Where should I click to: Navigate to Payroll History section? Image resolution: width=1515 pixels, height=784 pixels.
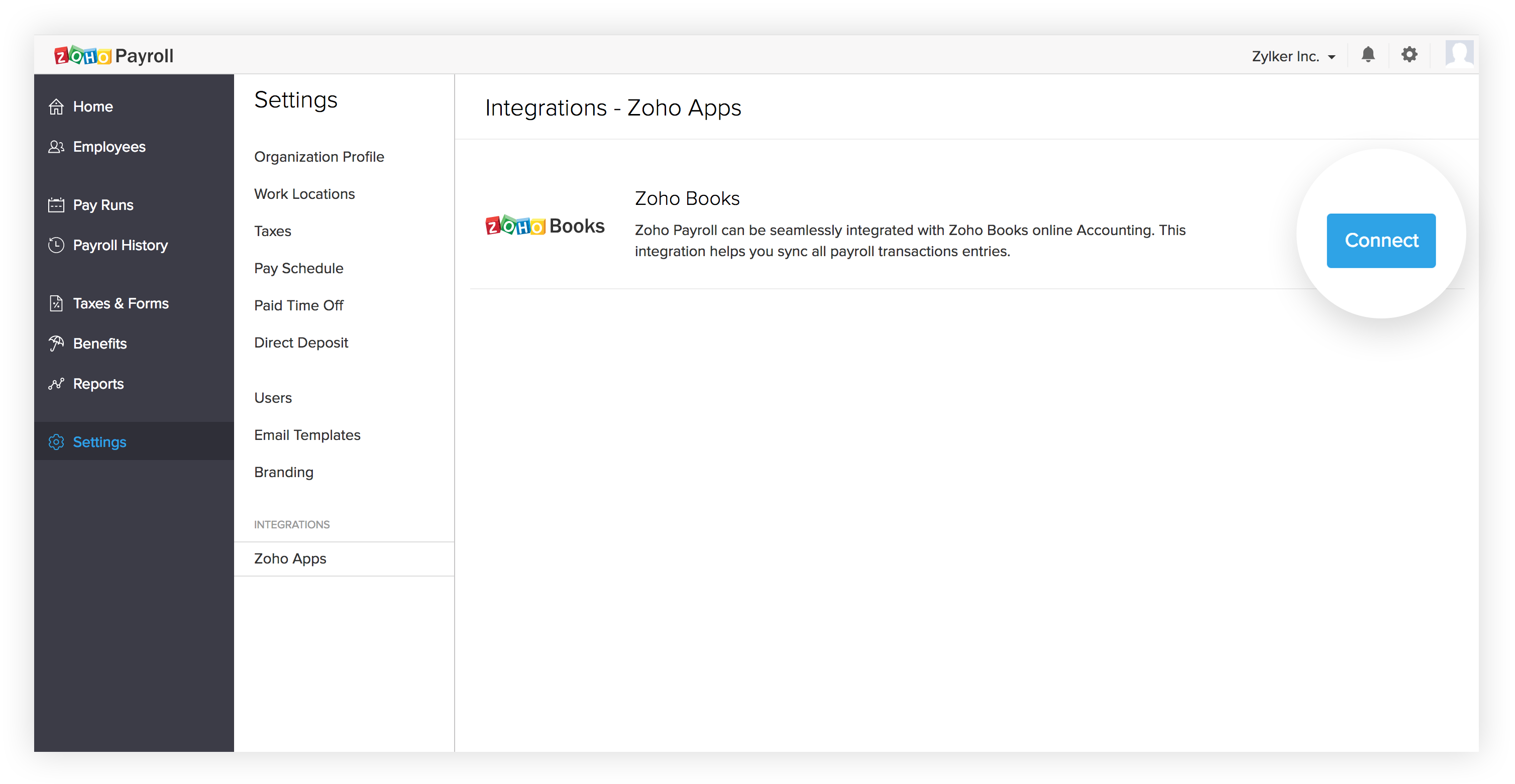click(119, 244)
